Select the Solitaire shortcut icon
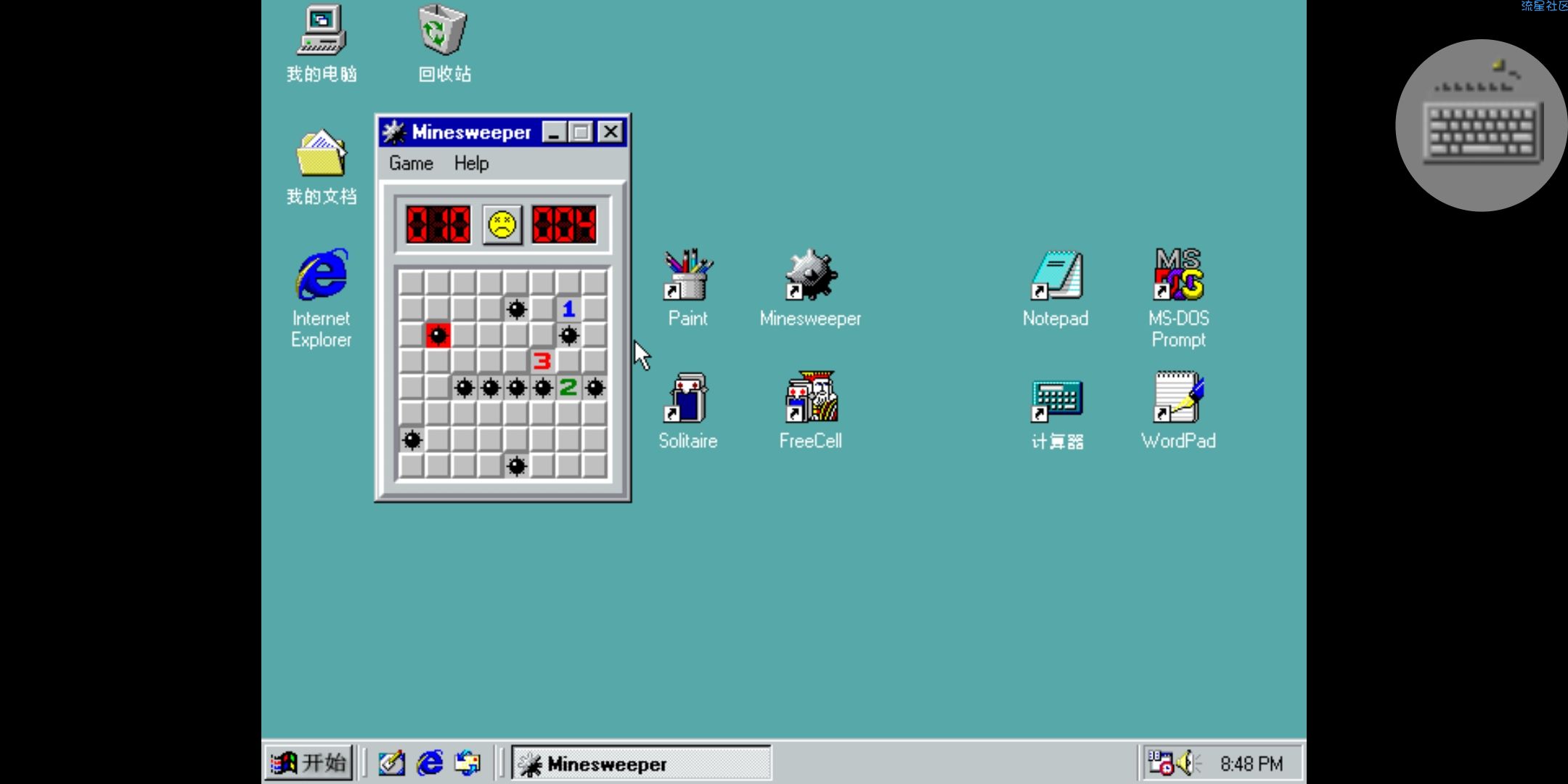Screen dimensions: 1568x784 (687, 410)
